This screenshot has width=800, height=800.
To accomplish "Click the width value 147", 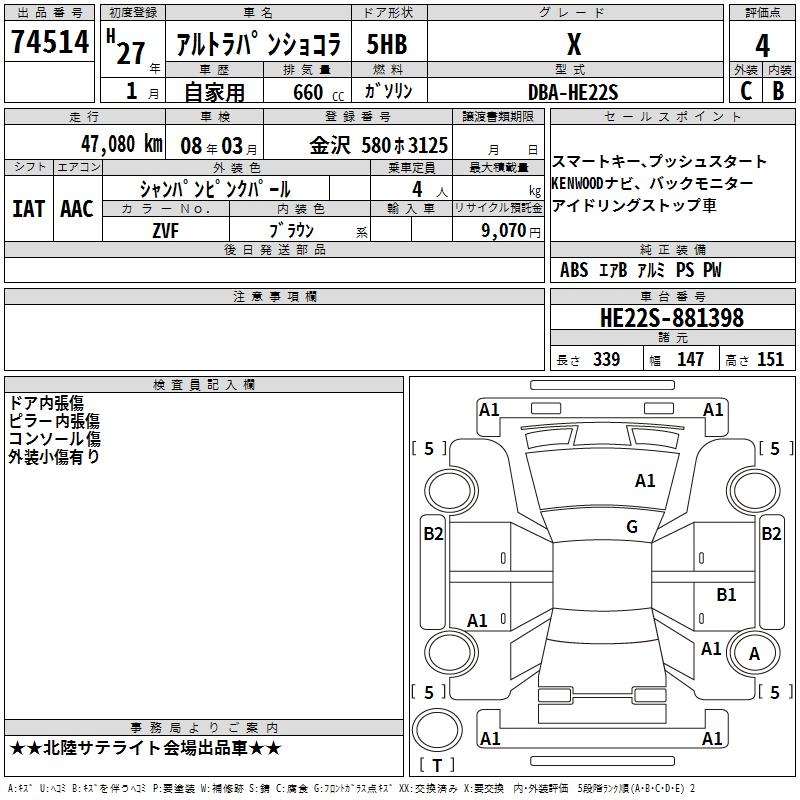I will (690, 359).
